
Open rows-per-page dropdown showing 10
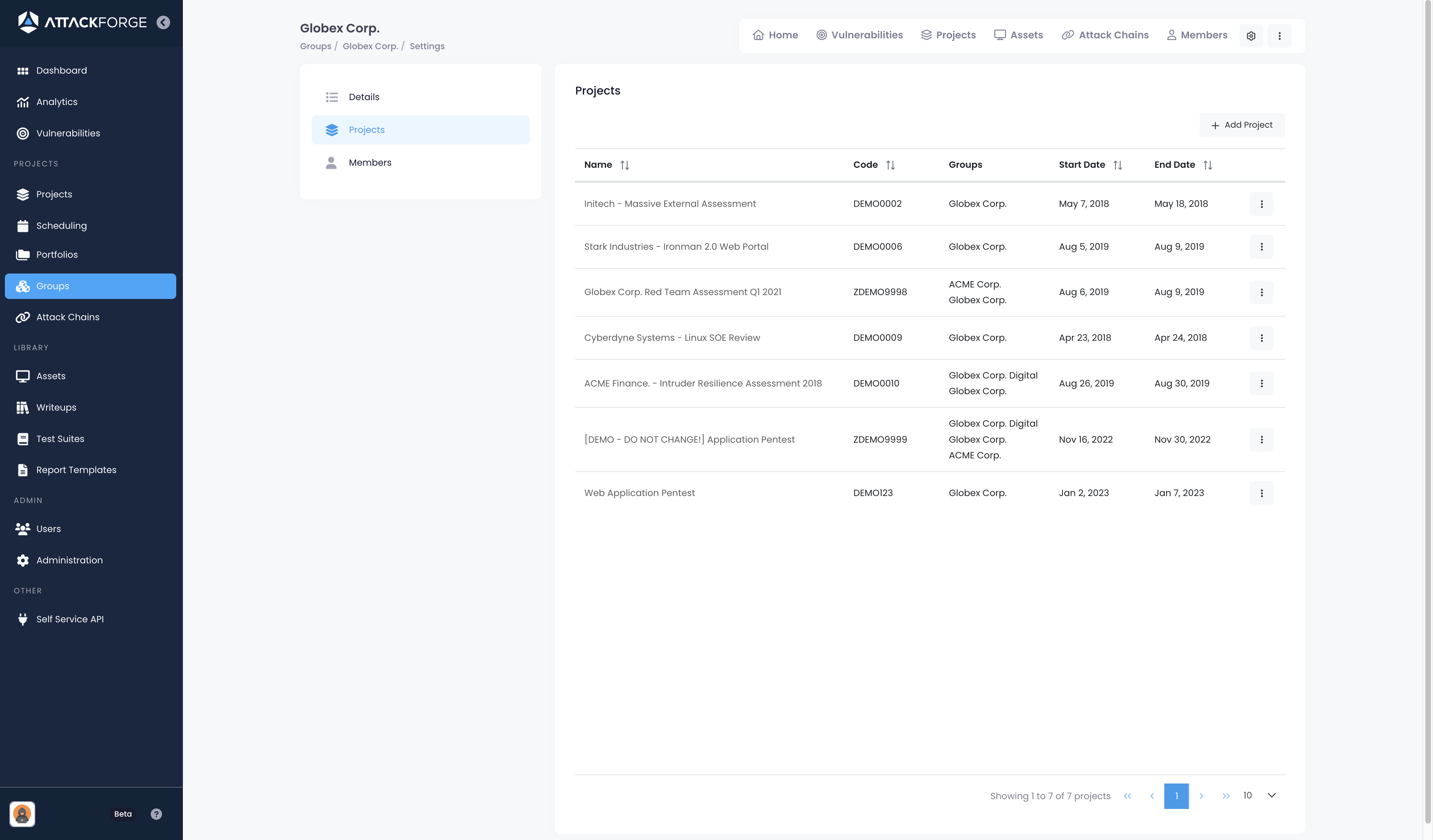1260,796
